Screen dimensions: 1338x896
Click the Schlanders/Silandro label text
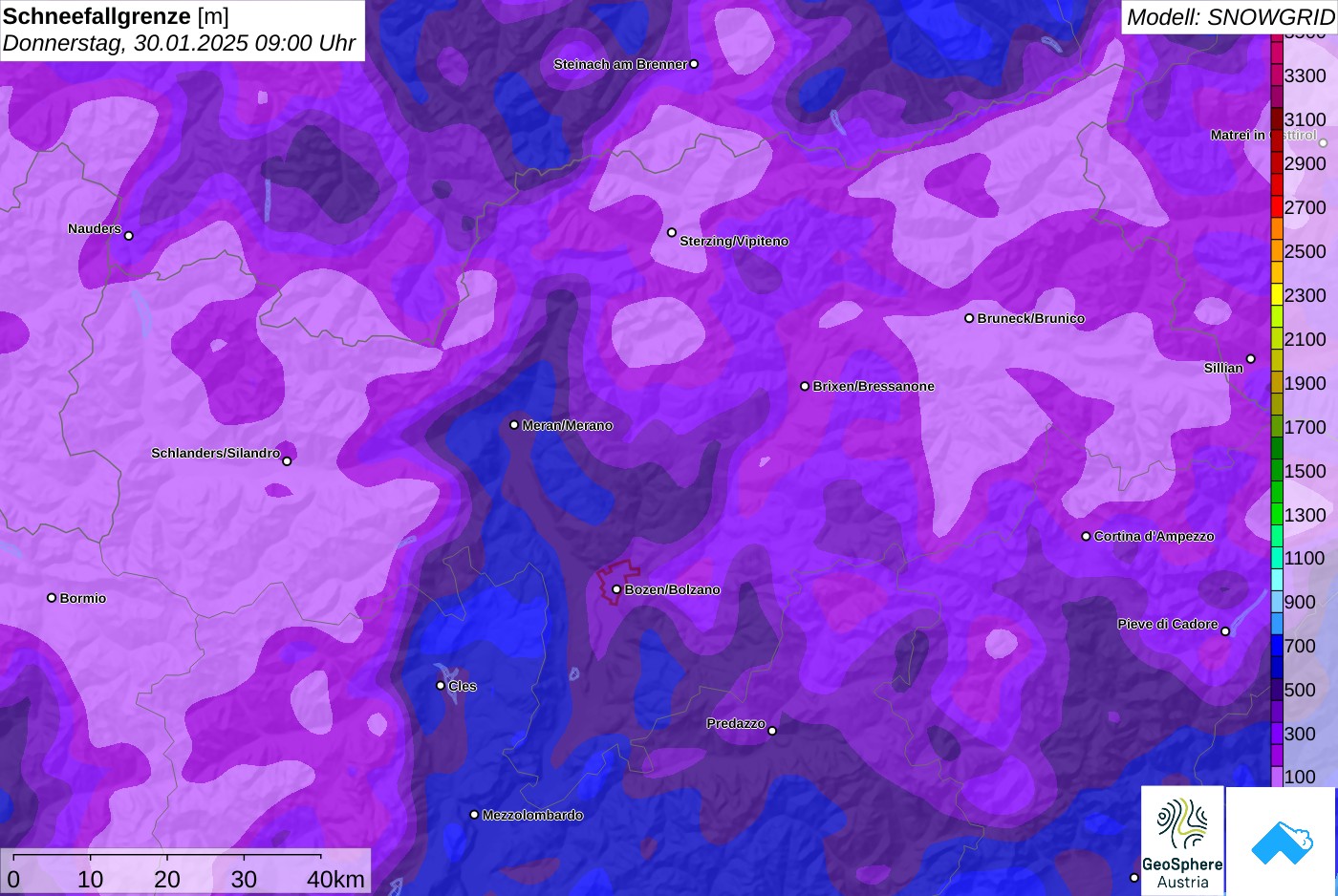[216, 453]
